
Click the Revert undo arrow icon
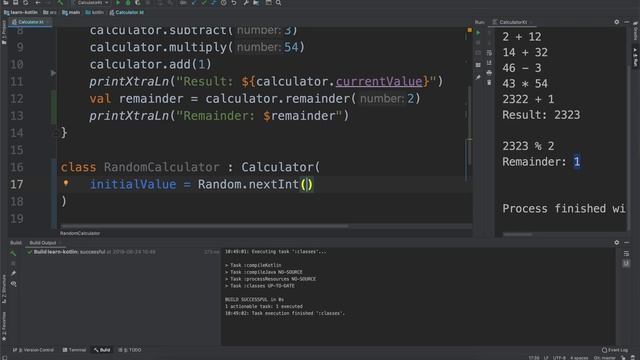pos(234,3)
